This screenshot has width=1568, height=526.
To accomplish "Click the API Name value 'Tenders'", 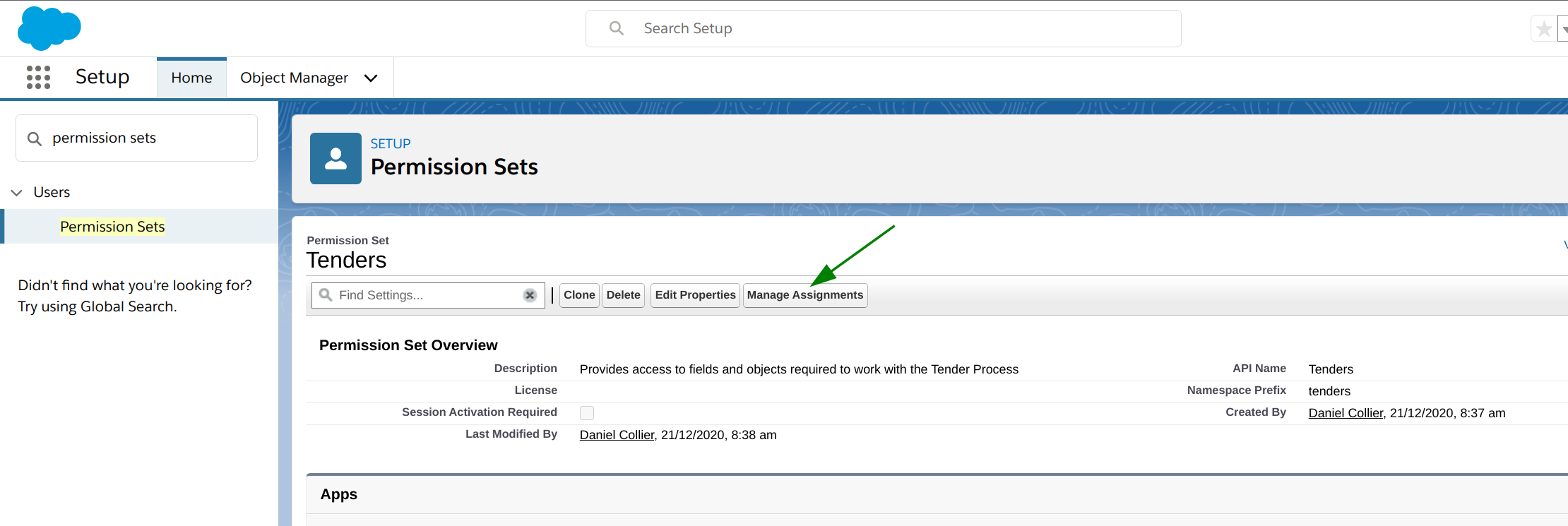I will [1331, 369].
